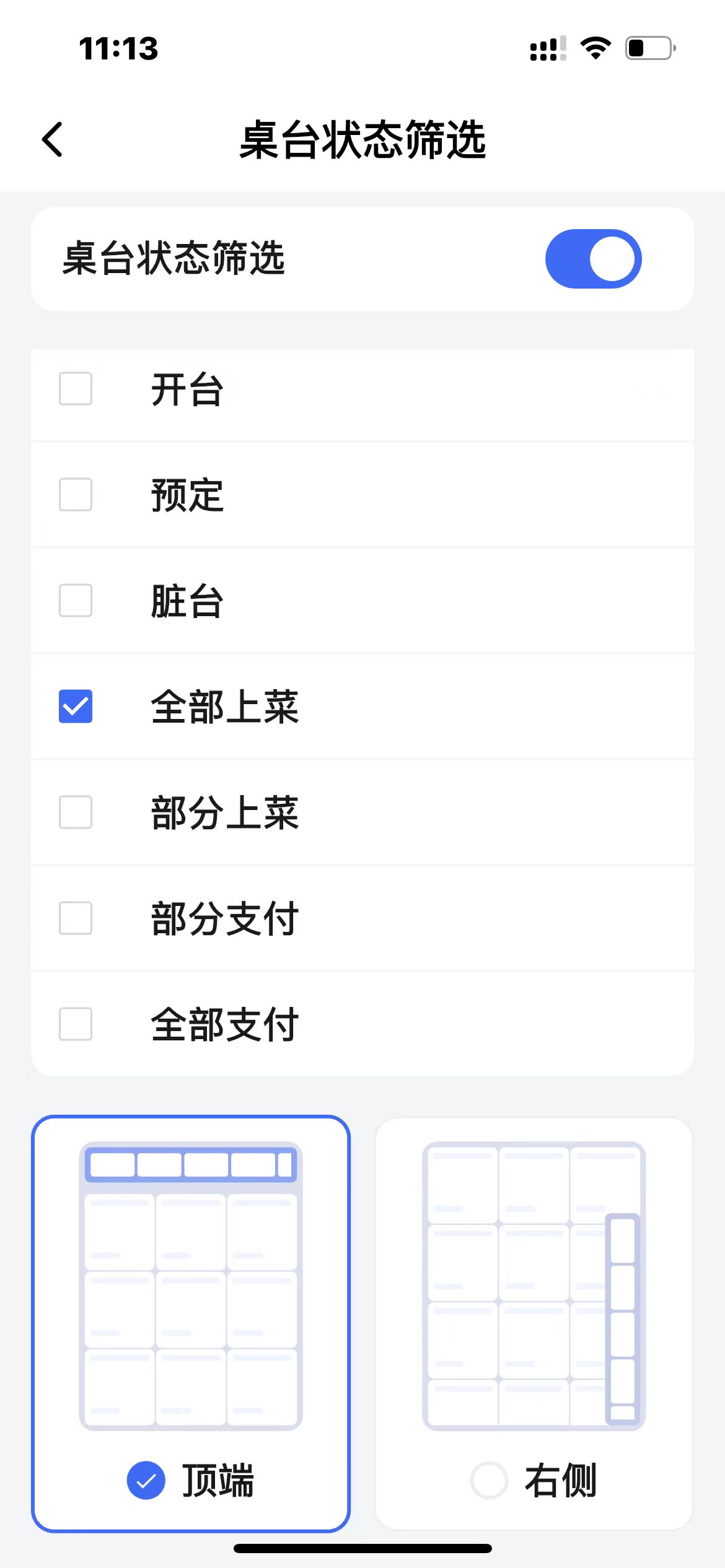This screenshot has height=1568, width=725.
Task: Uncheck the 全部上菜 checkbox
Action: point(76,707)
